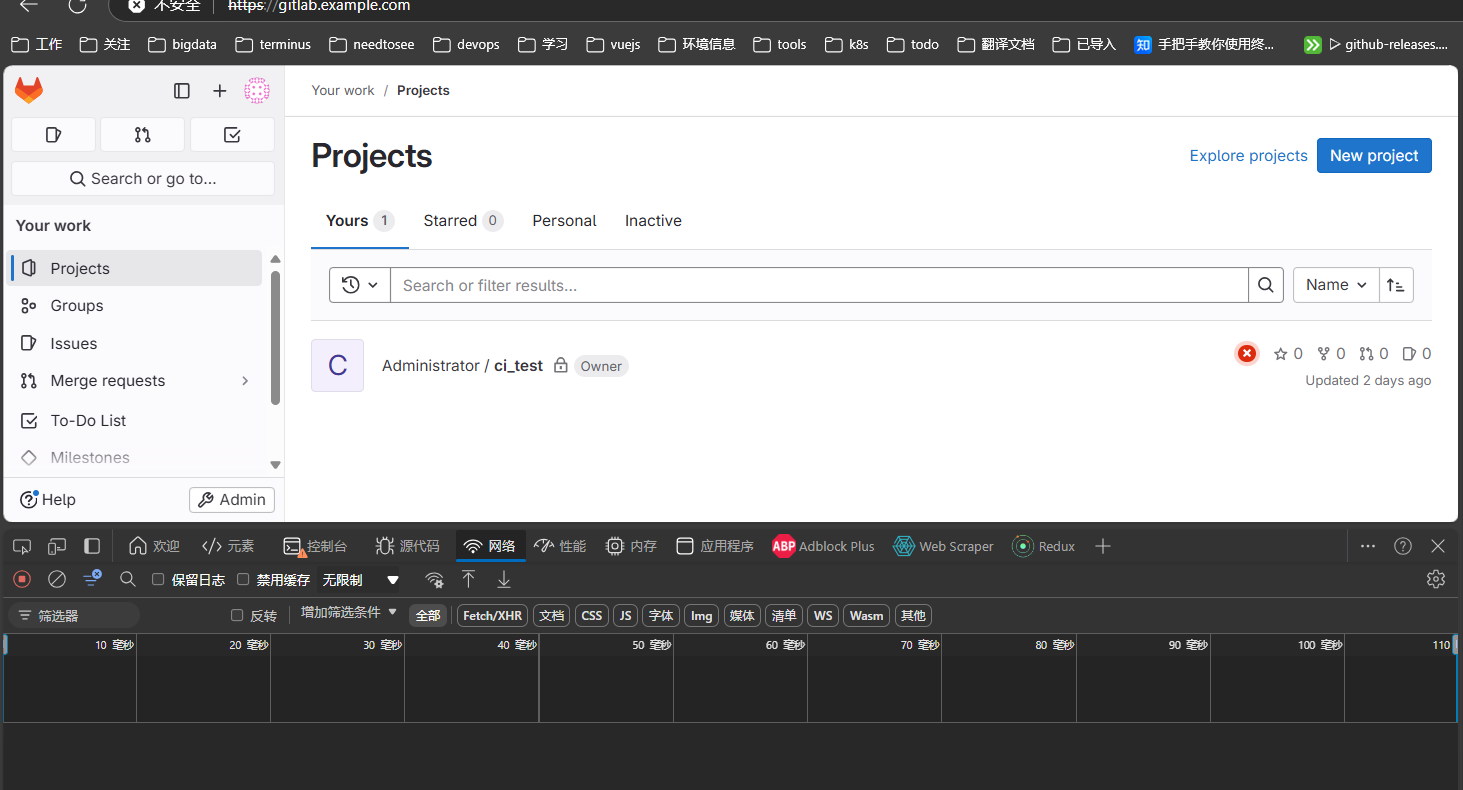Open Groups in the sidebar
The height and width of the screenshot is (790, 1463).
(x=134, y=305)
